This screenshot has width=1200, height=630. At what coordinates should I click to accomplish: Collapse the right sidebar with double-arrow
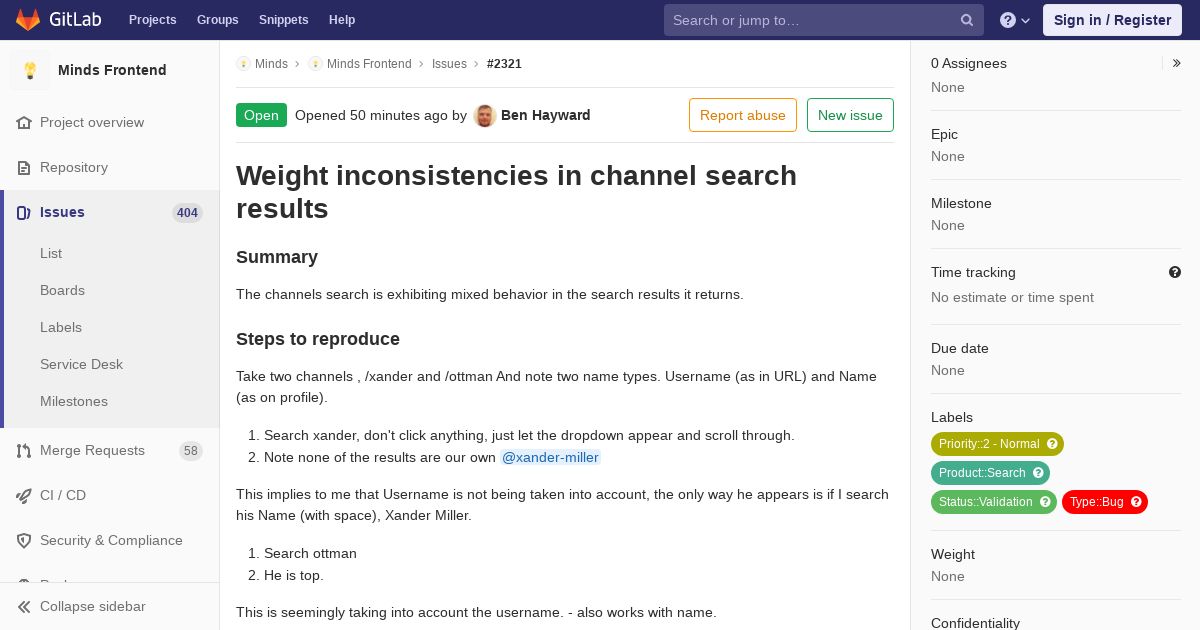coord(1176,63)
